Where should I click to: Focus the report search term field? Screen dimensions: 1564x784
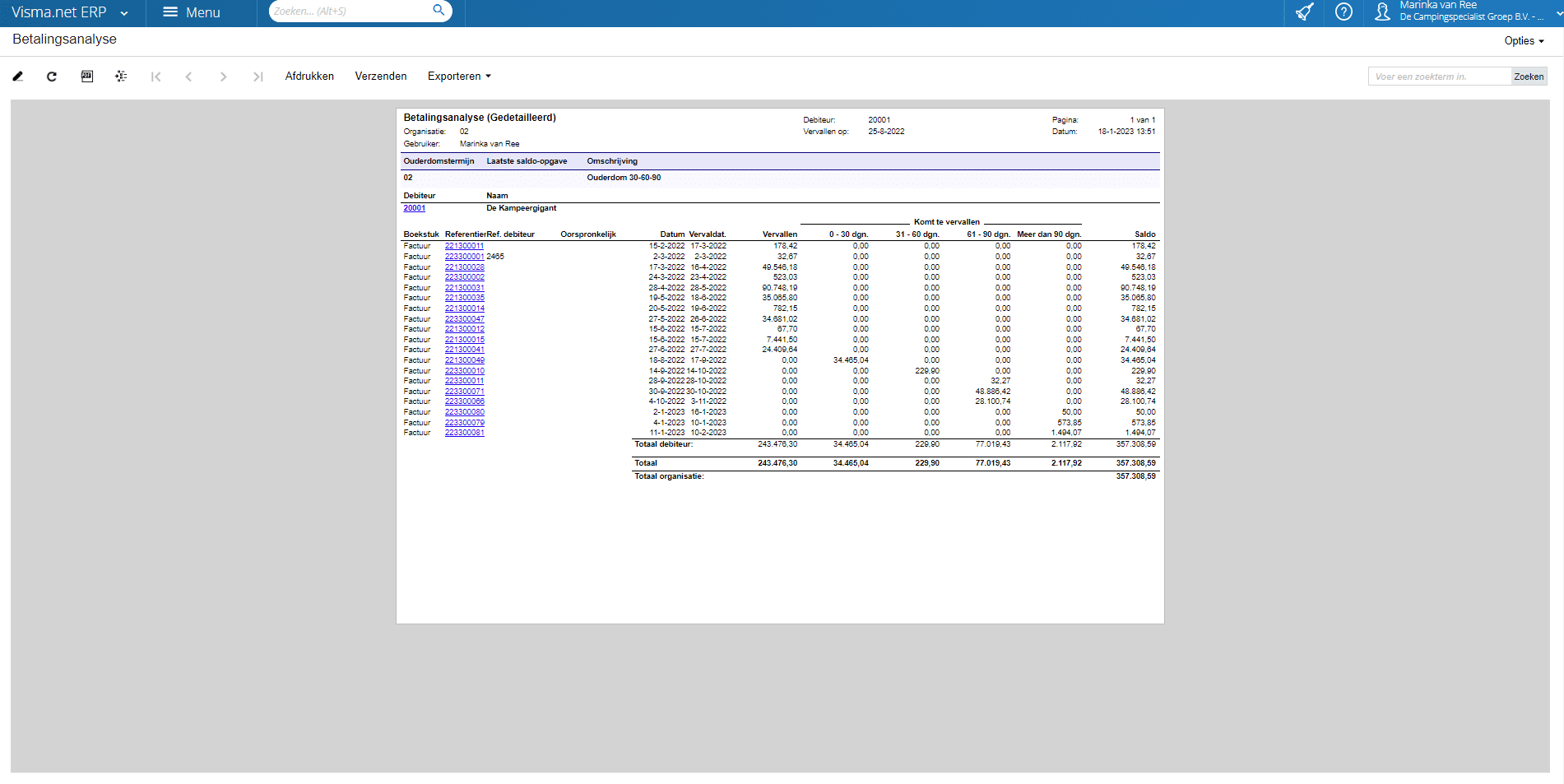tap(1439, 77)
